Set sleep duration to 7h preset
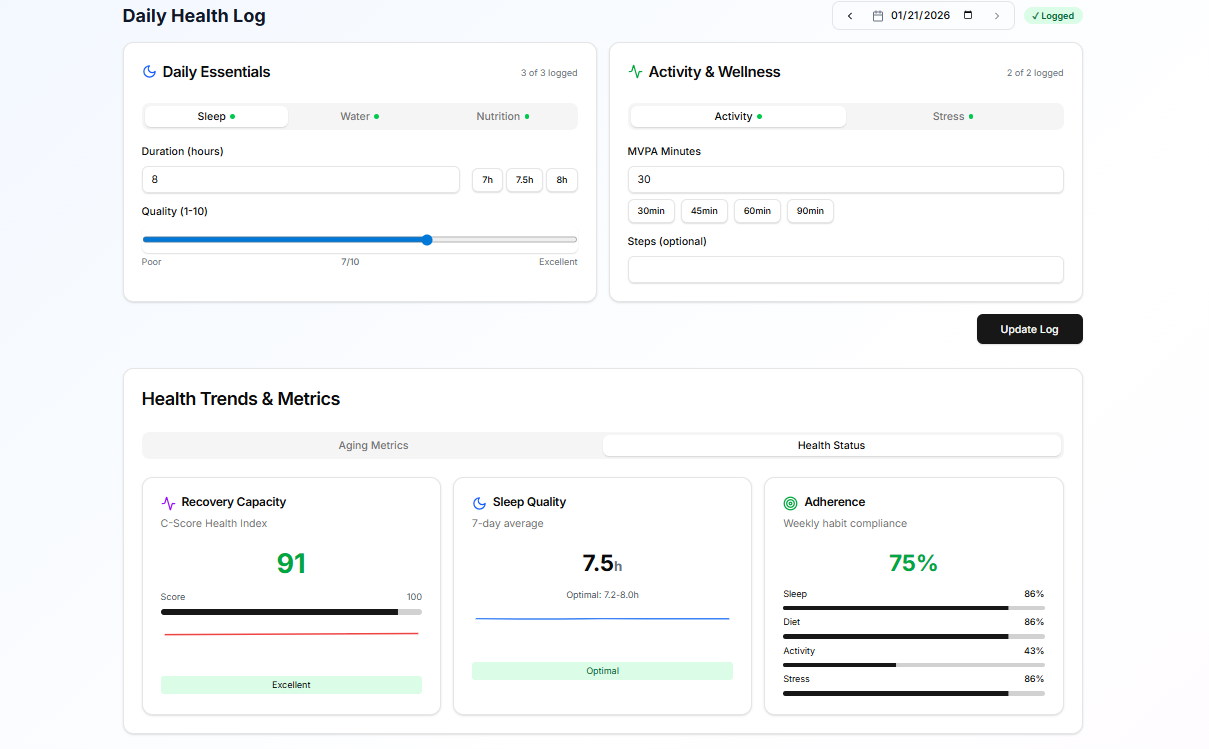Screen dimensions: 1209x749 (487, 180)
